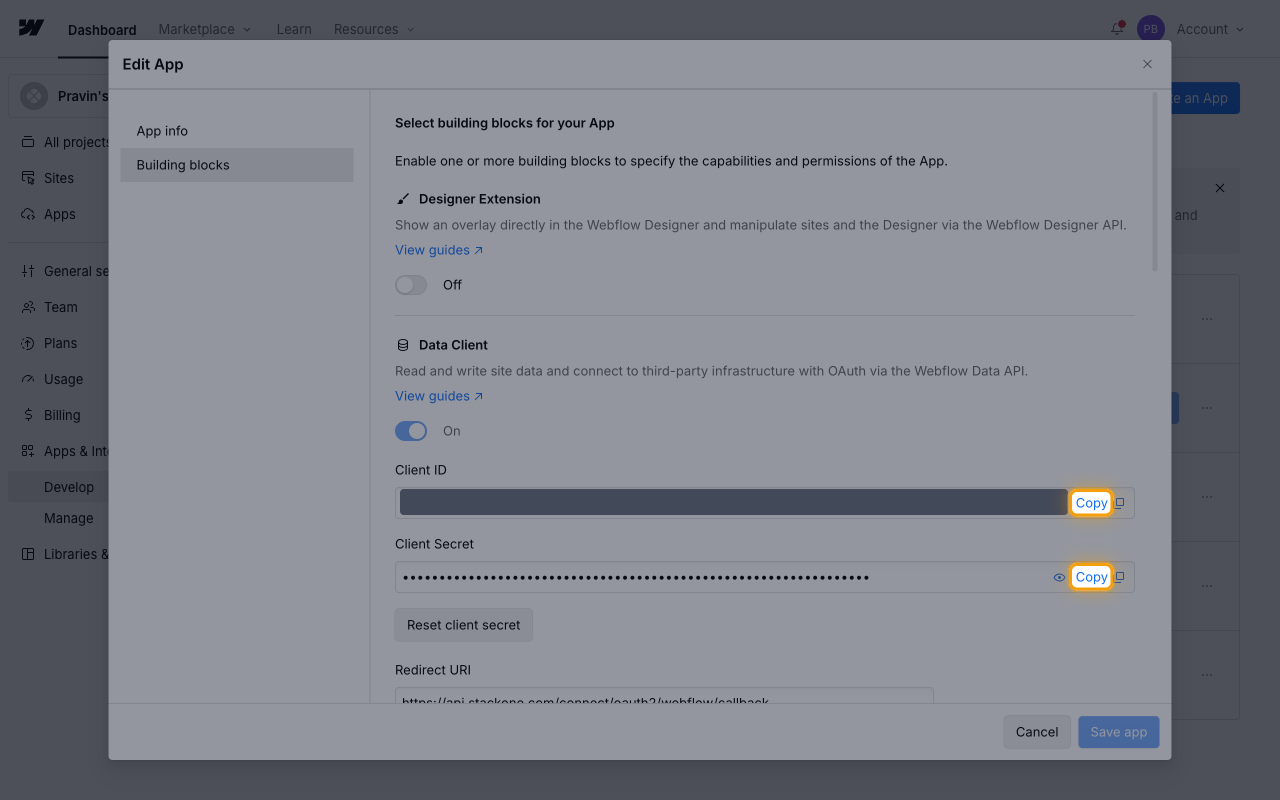Open the Develop sidebar item
The height and width of the screenshot is (800, 1280).
[69, 487]
